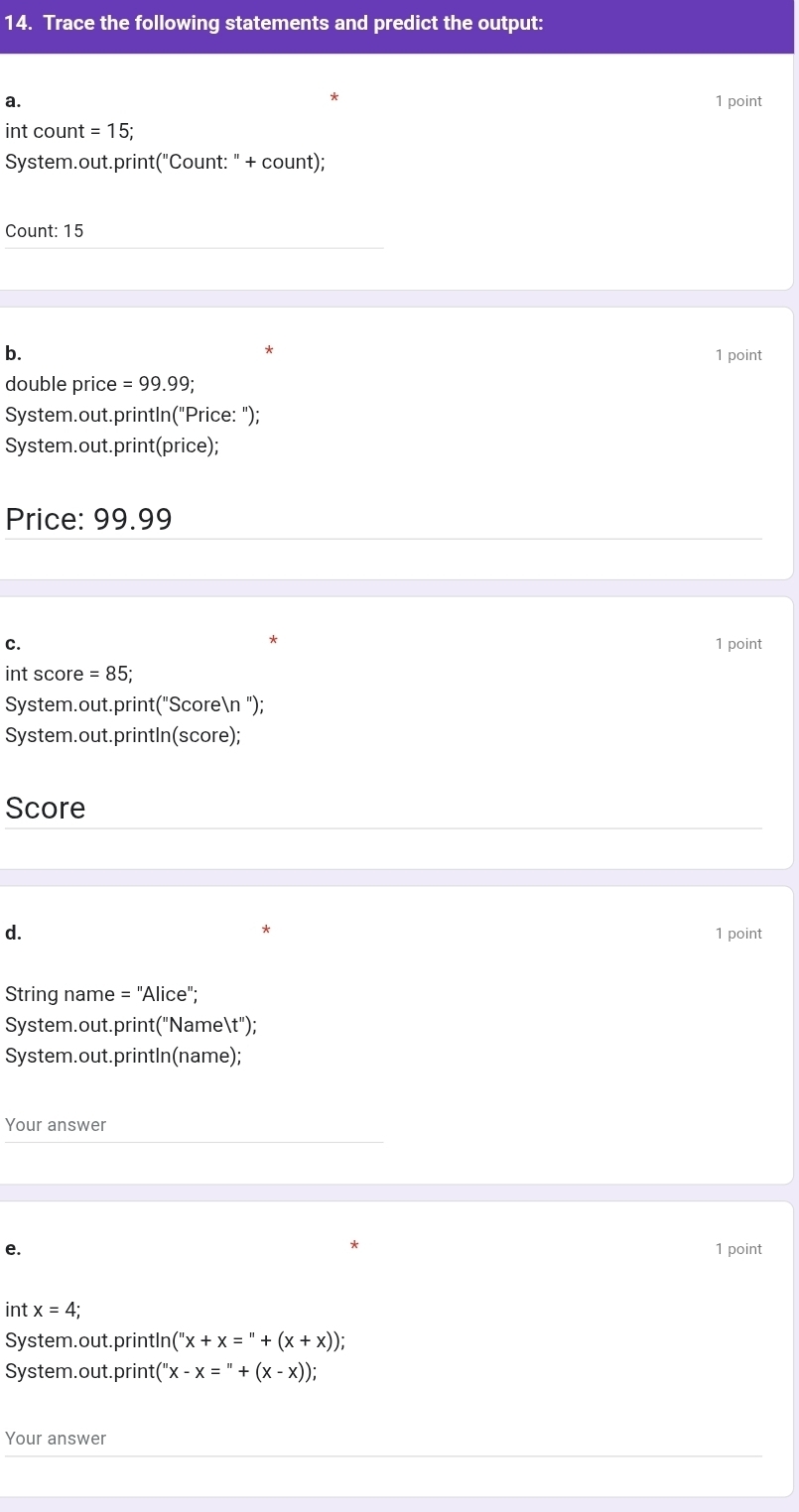Click the "int score = 85;" line
This screenshot has height=1512, width=799.
(x=68, y=674)
